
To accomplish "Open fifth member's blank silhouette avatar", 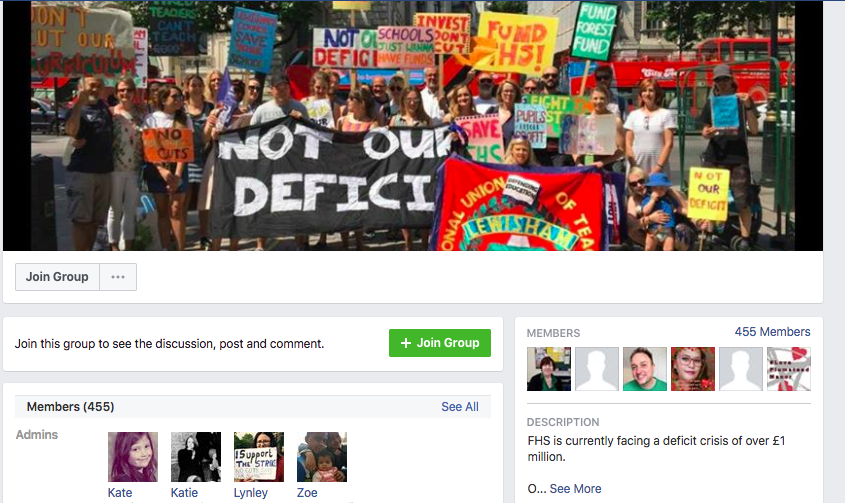I will tap(741, 369).
